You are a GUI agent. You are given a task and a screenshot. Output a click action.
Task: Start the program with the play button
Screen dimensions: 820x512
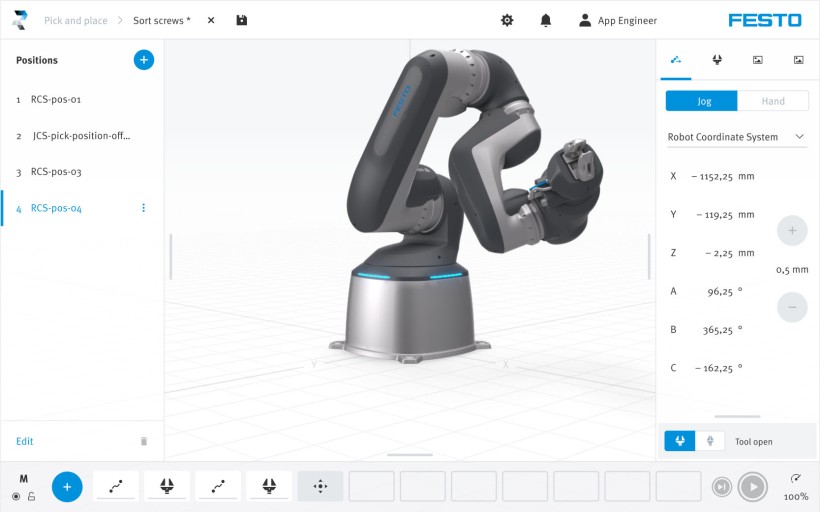click(x=753, y=487)
